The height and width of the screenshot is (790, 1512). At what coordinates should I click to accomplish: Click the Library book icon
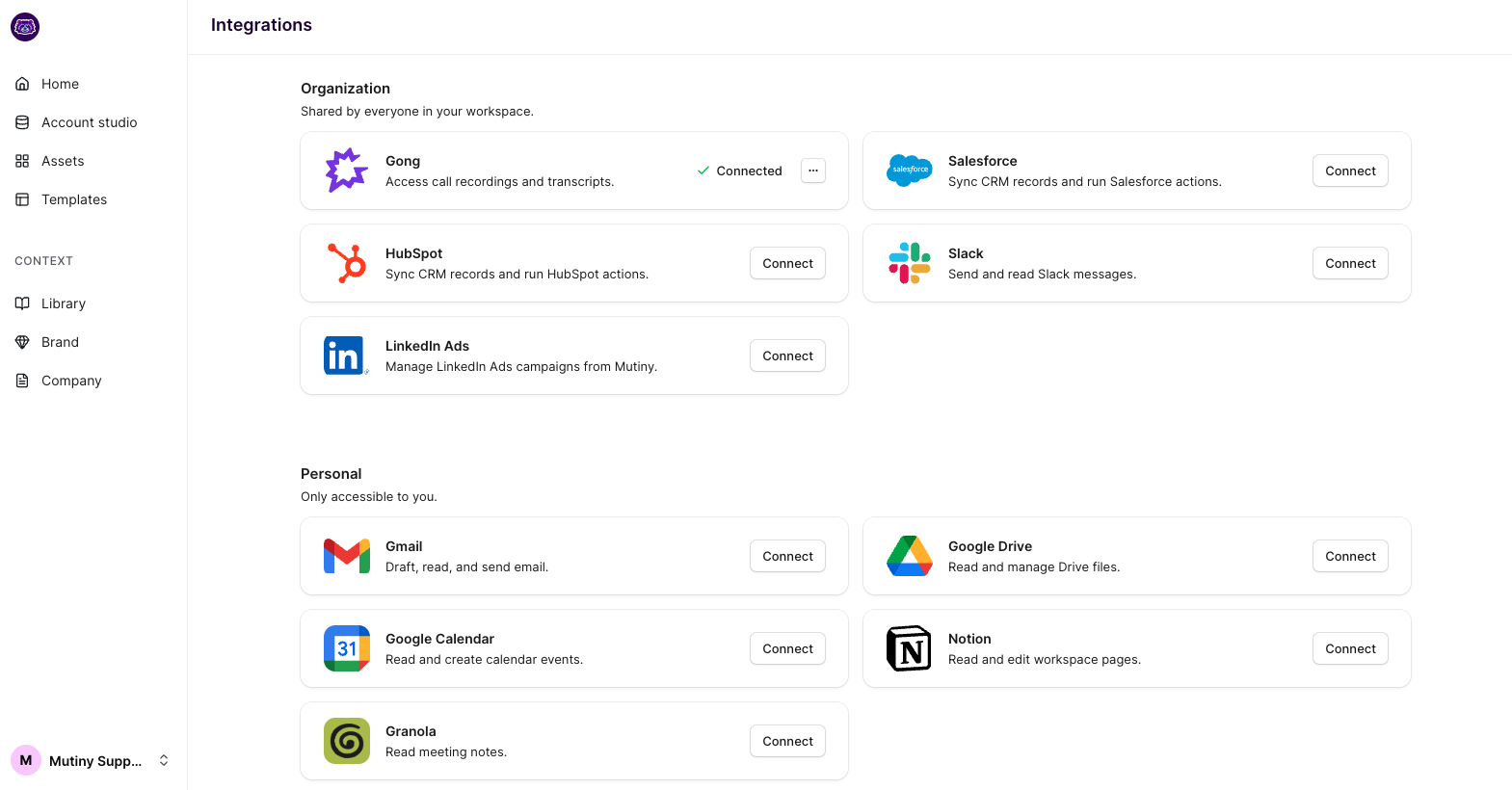pyautogui.click(x=22, y=303)
